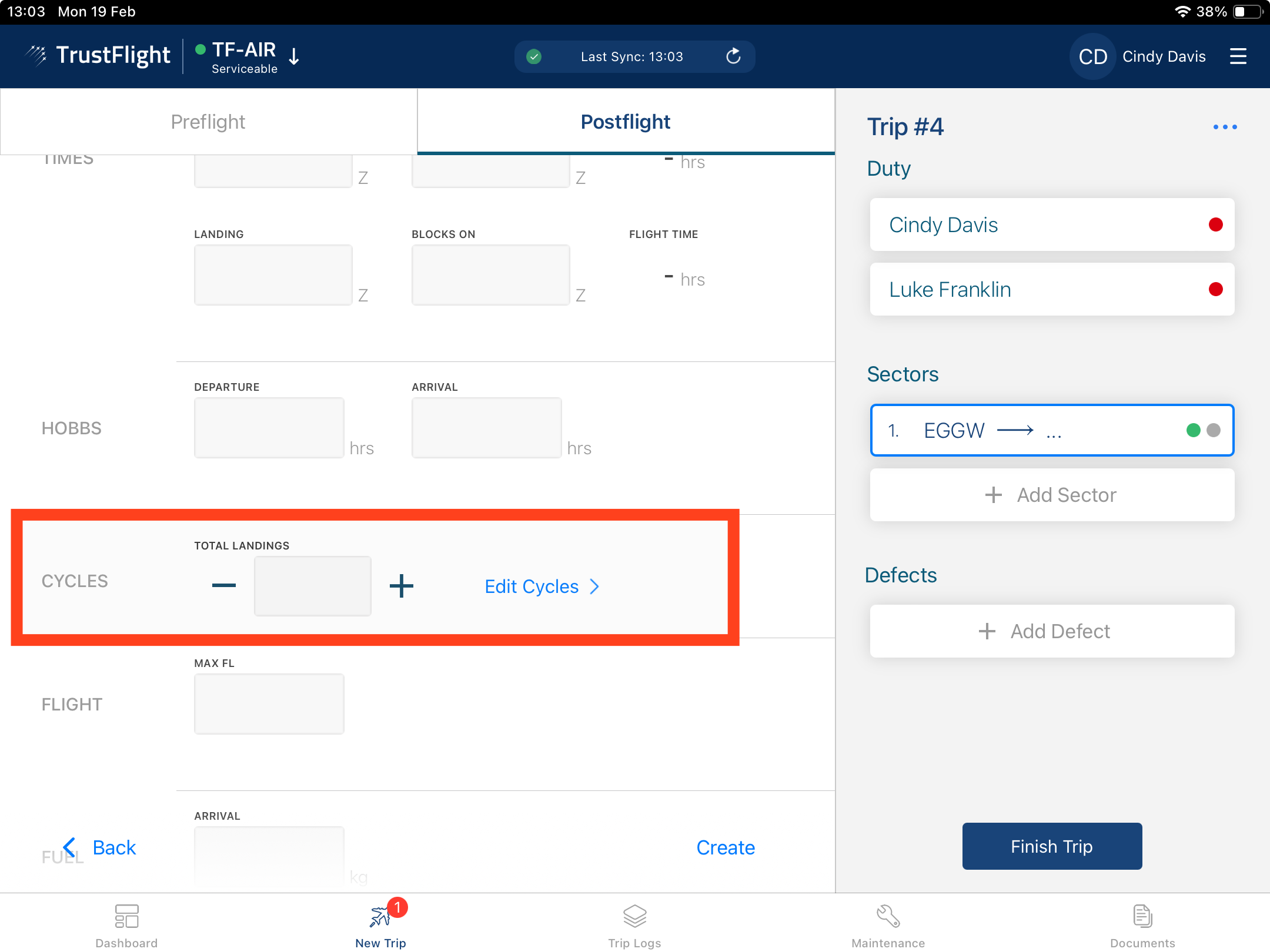
Task: Open the New Trip airplane icon
Action: tap(380, 917)
